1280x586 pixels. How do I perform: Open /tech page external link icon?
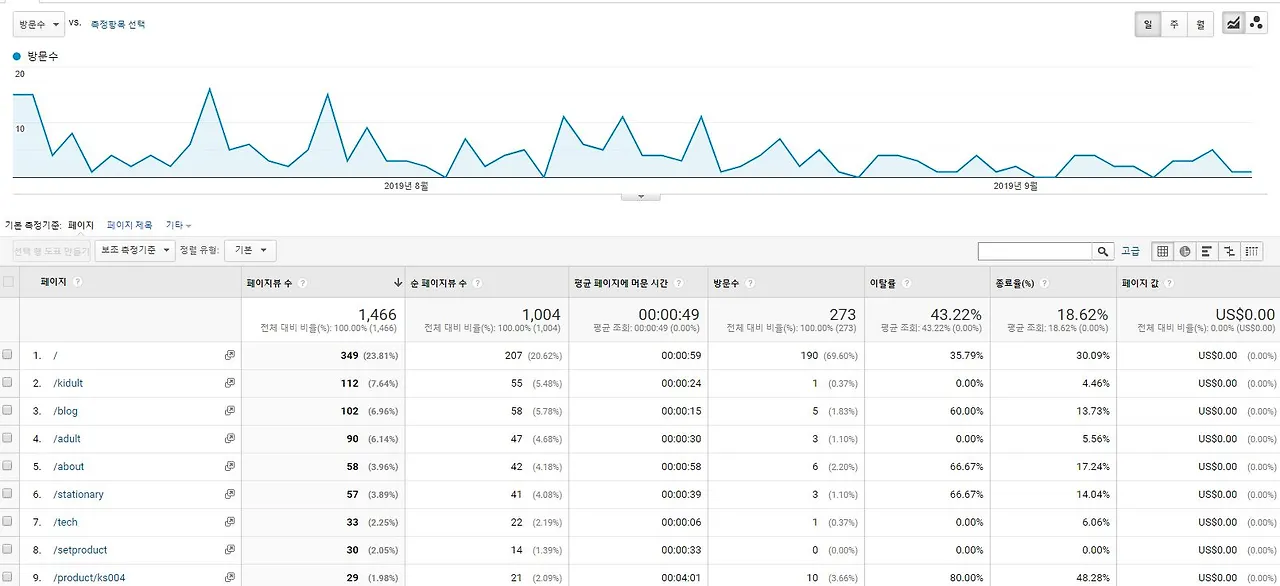[229, 522]
